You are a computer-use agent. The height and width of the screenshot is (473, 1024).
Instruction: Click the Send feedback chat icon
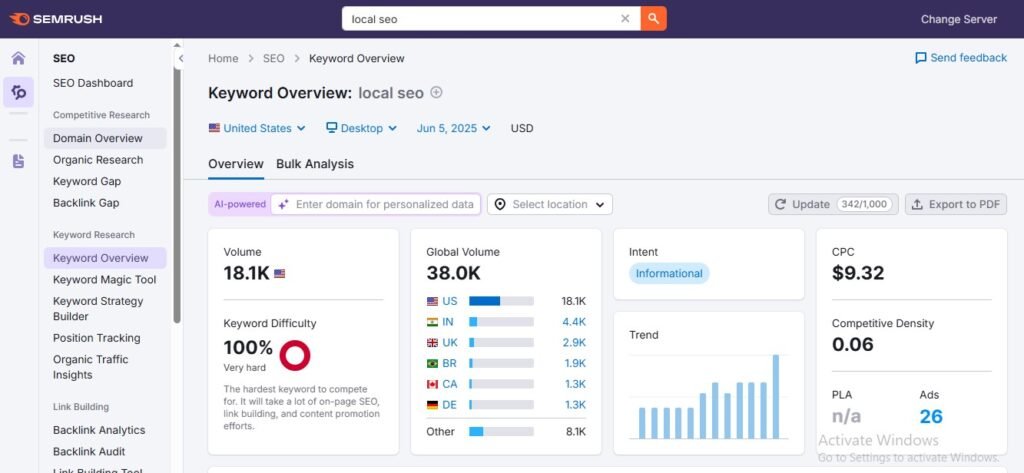[921, 58]
